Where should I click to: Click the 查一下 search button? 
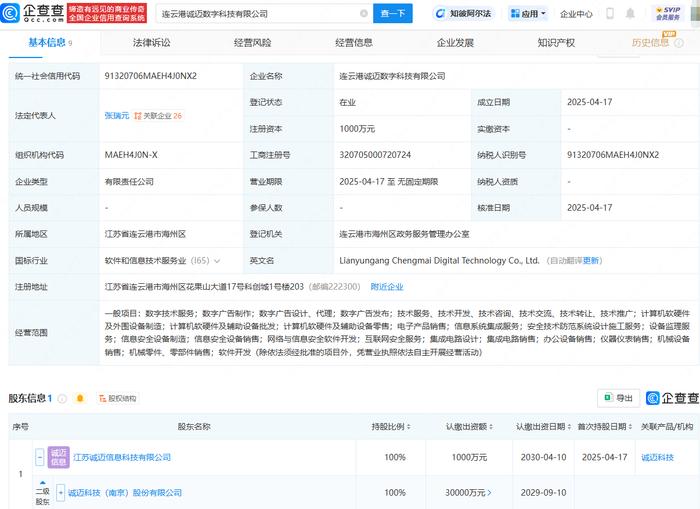(x=393, y=14)
